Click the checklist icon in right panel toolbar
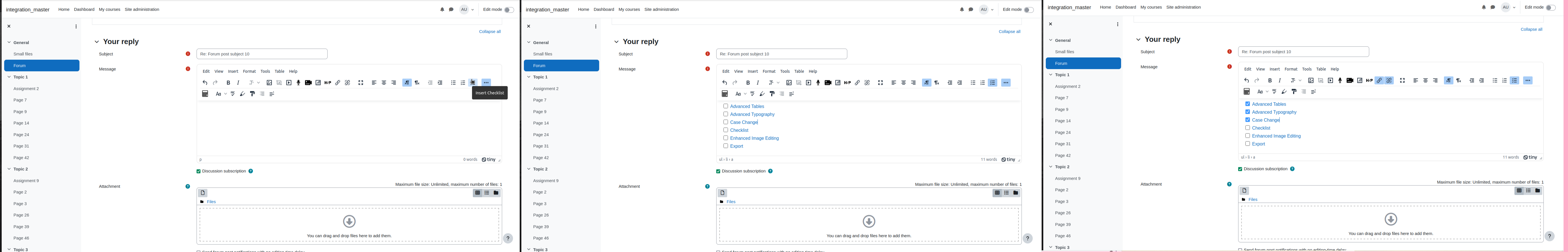 [1514, 80]
